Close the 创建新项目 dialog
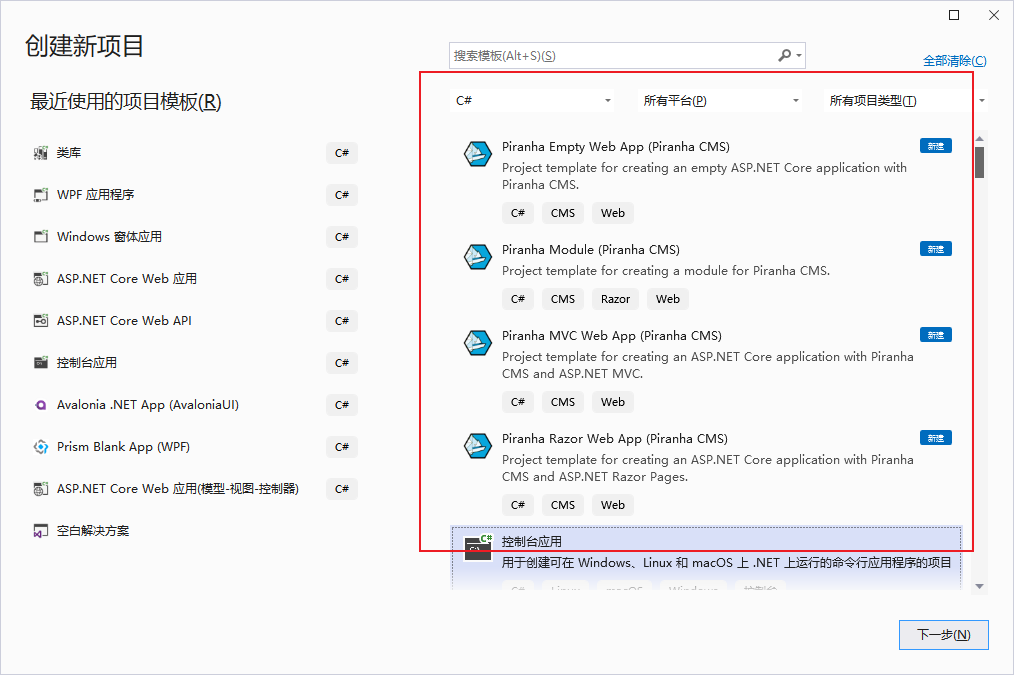Viewport: 1014px width, 675px height. pos(994,15)
